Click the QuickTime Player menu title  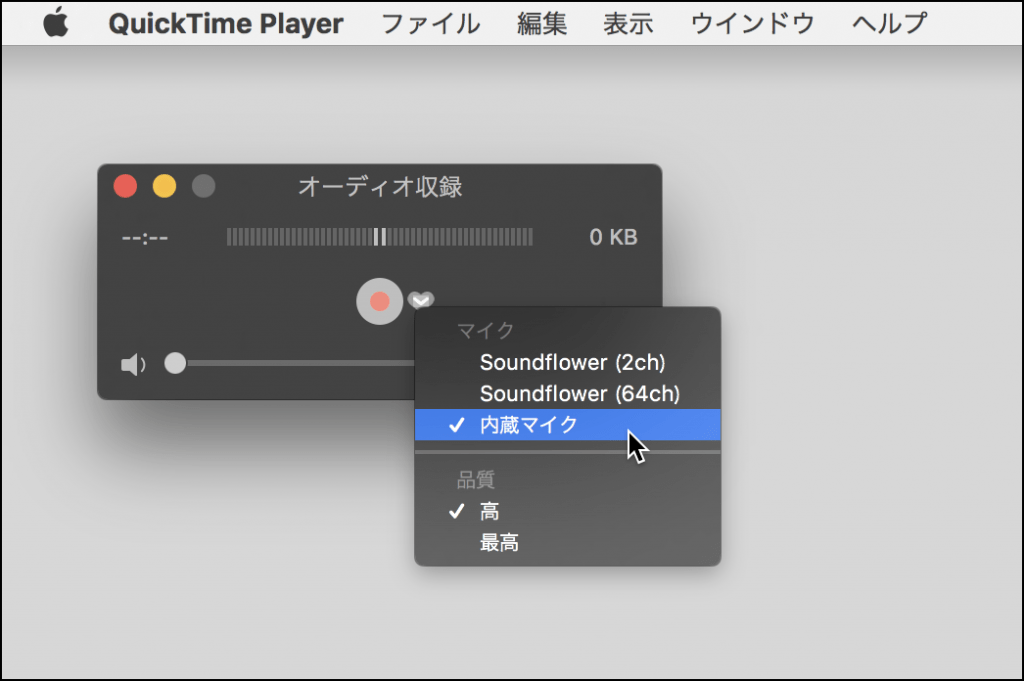click(x=225, y=22)
